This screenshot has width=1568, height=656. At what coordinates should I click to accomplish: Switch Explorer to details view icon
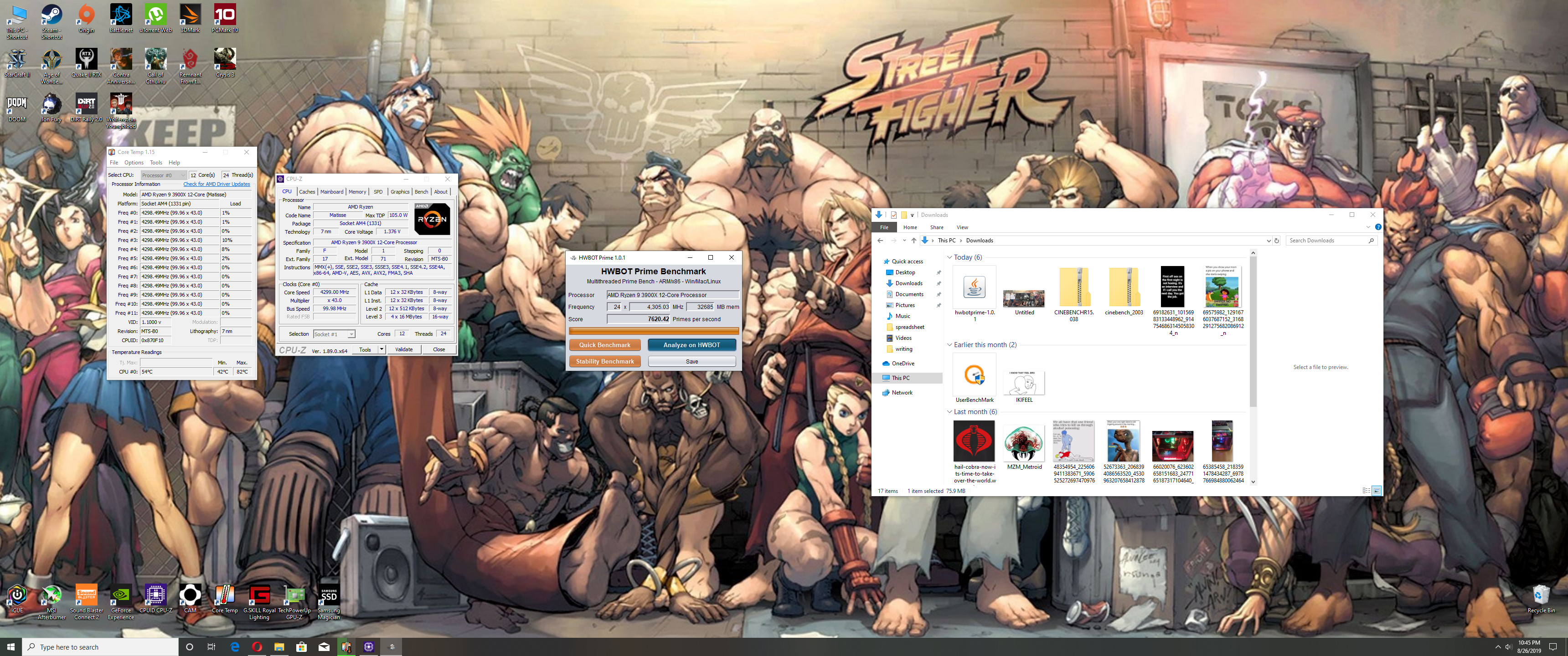(1366, 491)
